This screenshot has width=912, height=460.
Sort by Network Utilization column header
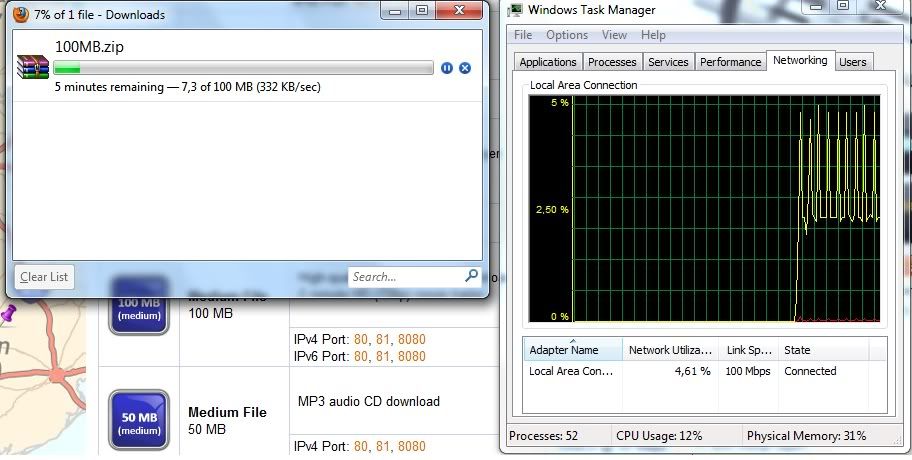pyautogui.click(x=671, y=350)
